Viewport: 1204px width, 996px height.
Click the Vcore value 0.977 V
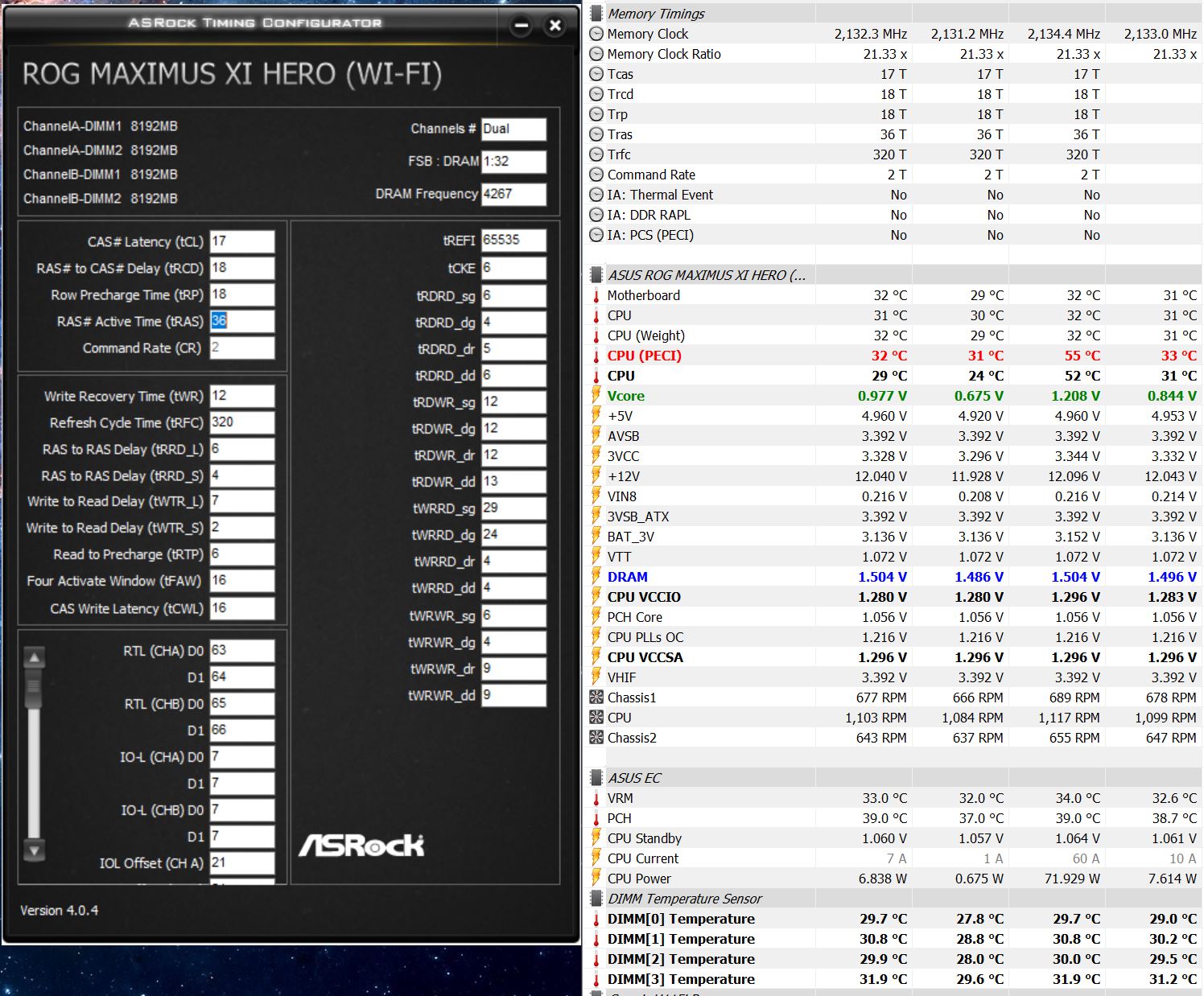[882, 396]
